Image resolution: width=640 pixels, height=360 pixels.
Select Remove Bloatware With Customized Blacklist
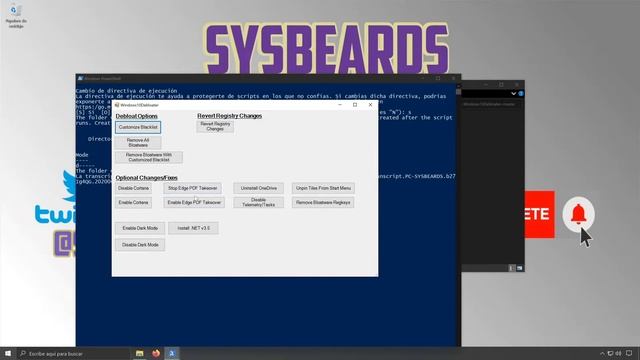149,158
